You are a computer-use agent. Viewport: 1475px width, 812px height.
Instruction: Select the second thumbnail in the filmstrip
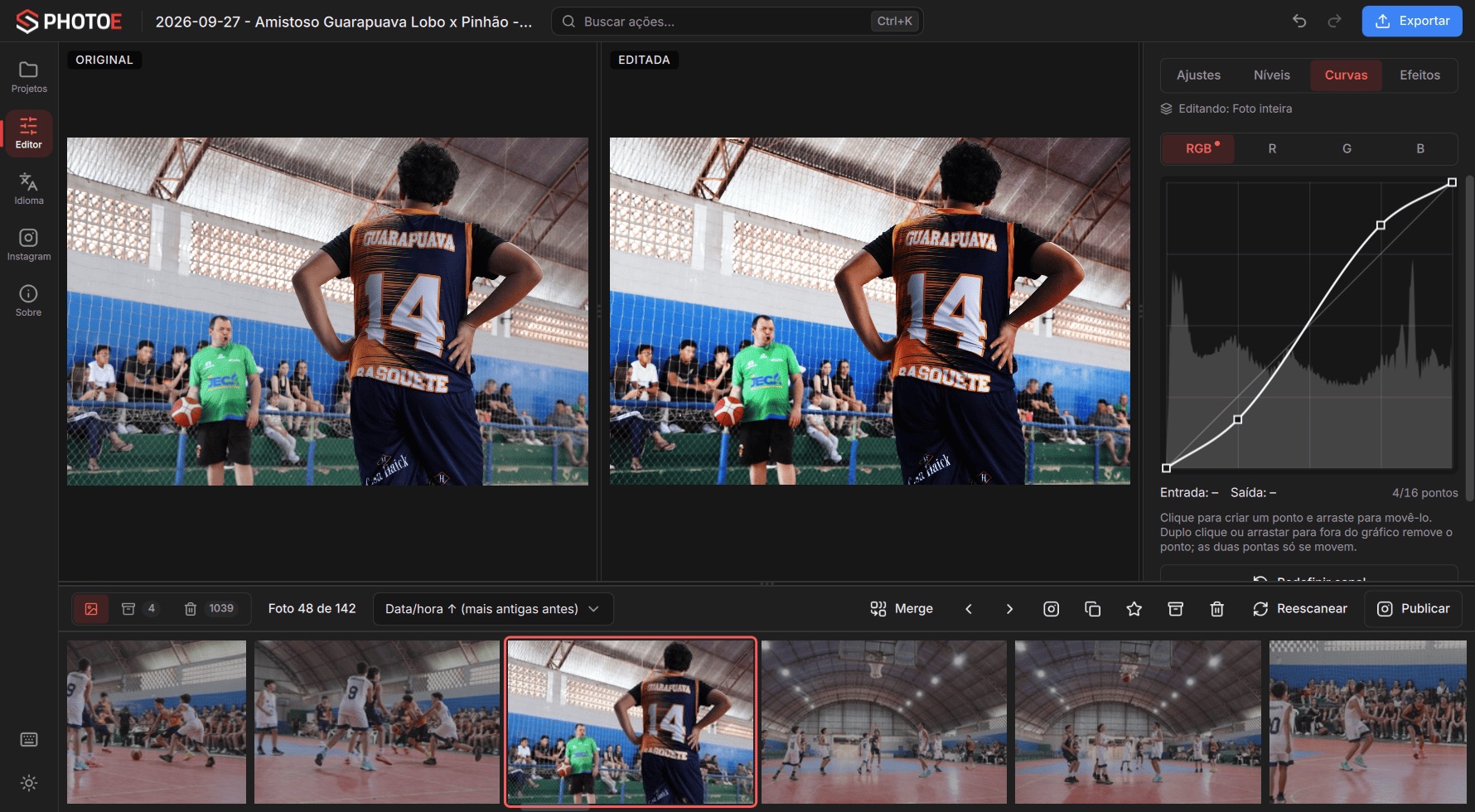click(377, 722)
